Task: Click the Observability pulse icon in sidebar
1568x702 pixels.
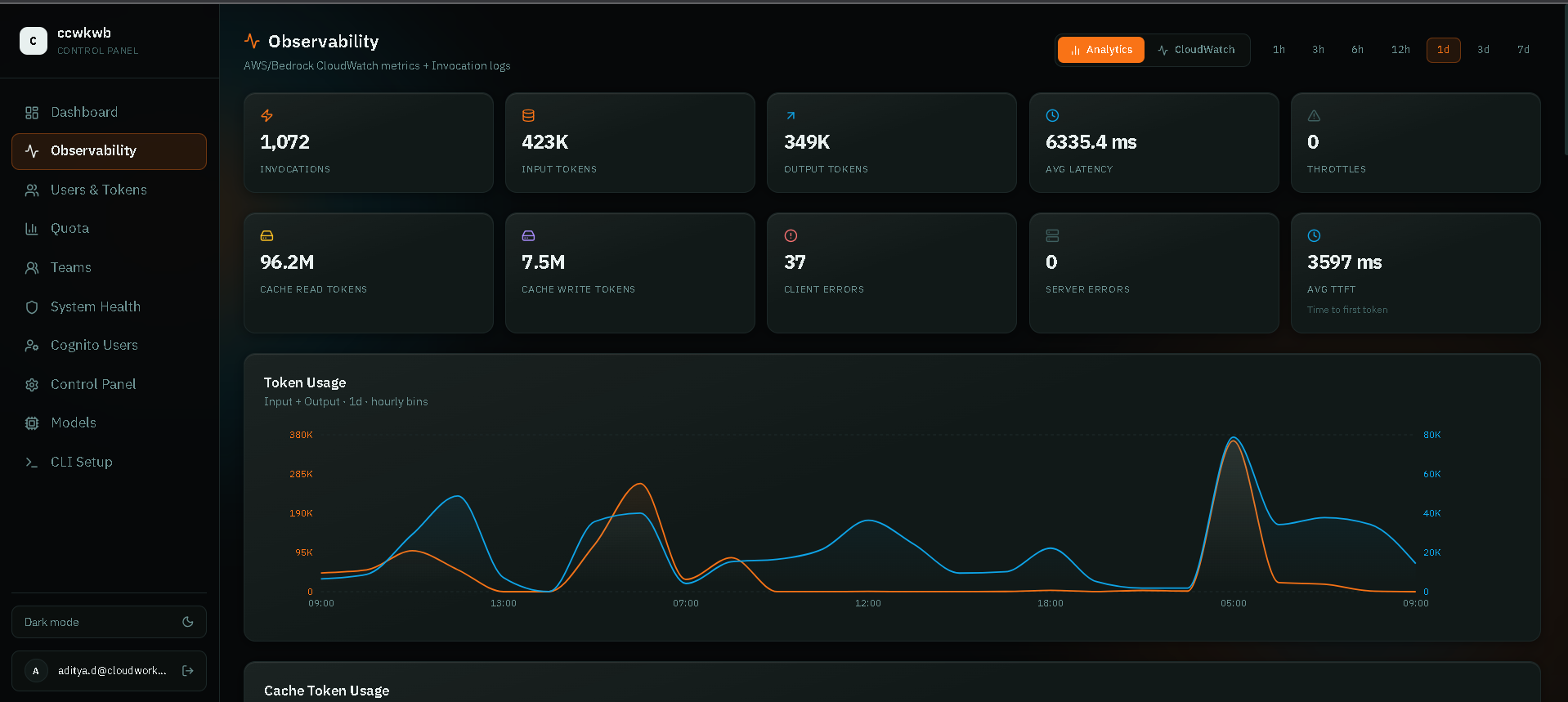Action: 32,151
